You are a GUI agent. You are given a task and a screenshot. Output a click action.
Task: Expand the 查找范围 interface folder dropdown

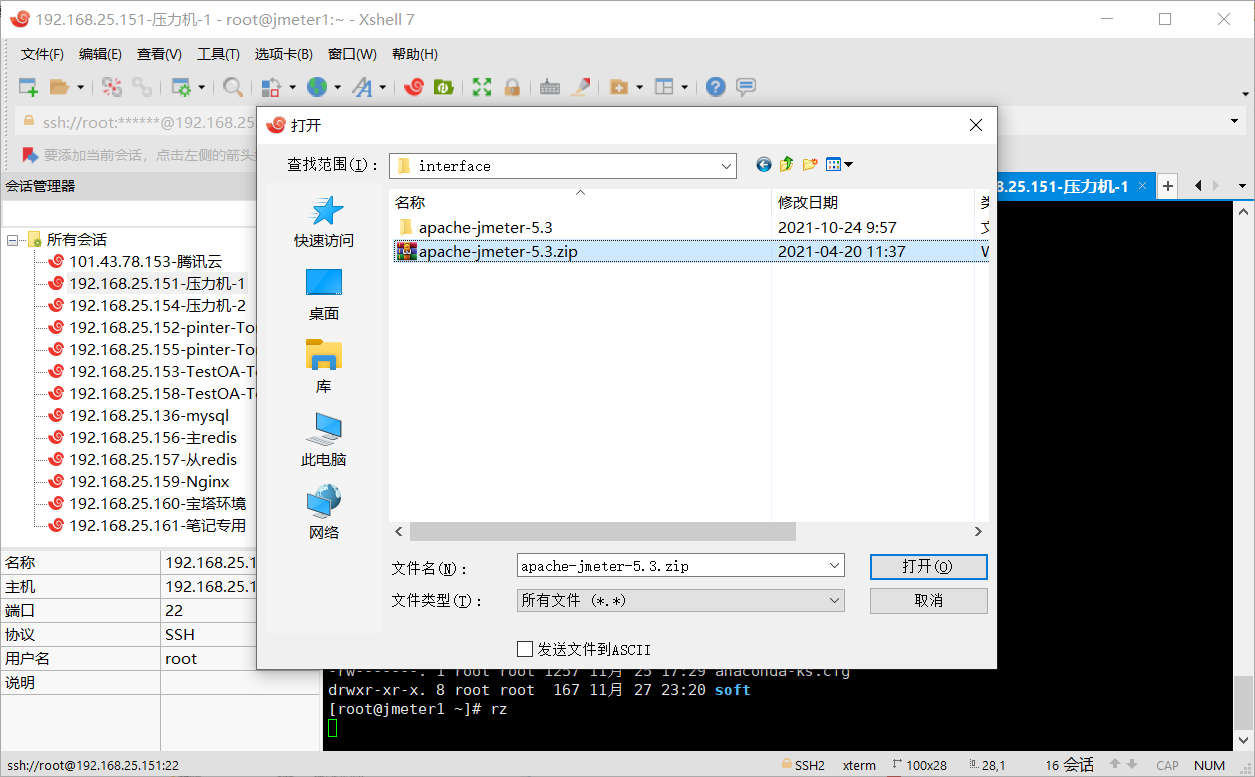[727, 166]
